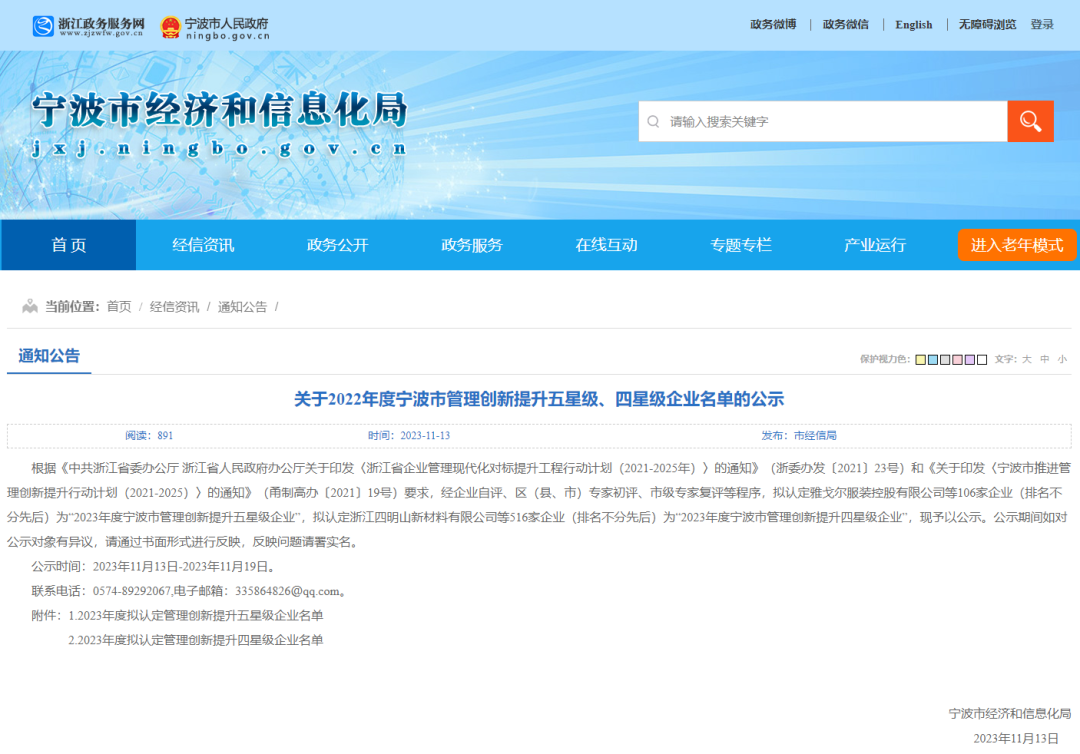The width and height of the screenshot is (1080, 754).
Task: Set text size to 大
Action: (1027, 360)
